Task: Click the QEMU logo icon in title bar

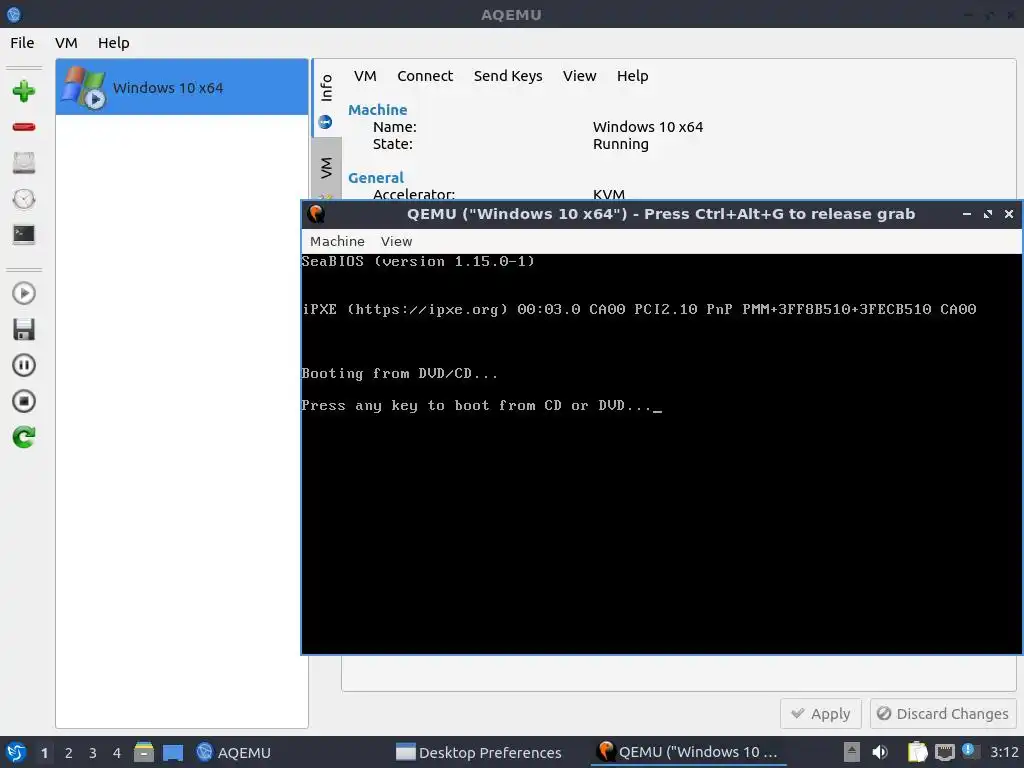Action: tap(316, 214)
